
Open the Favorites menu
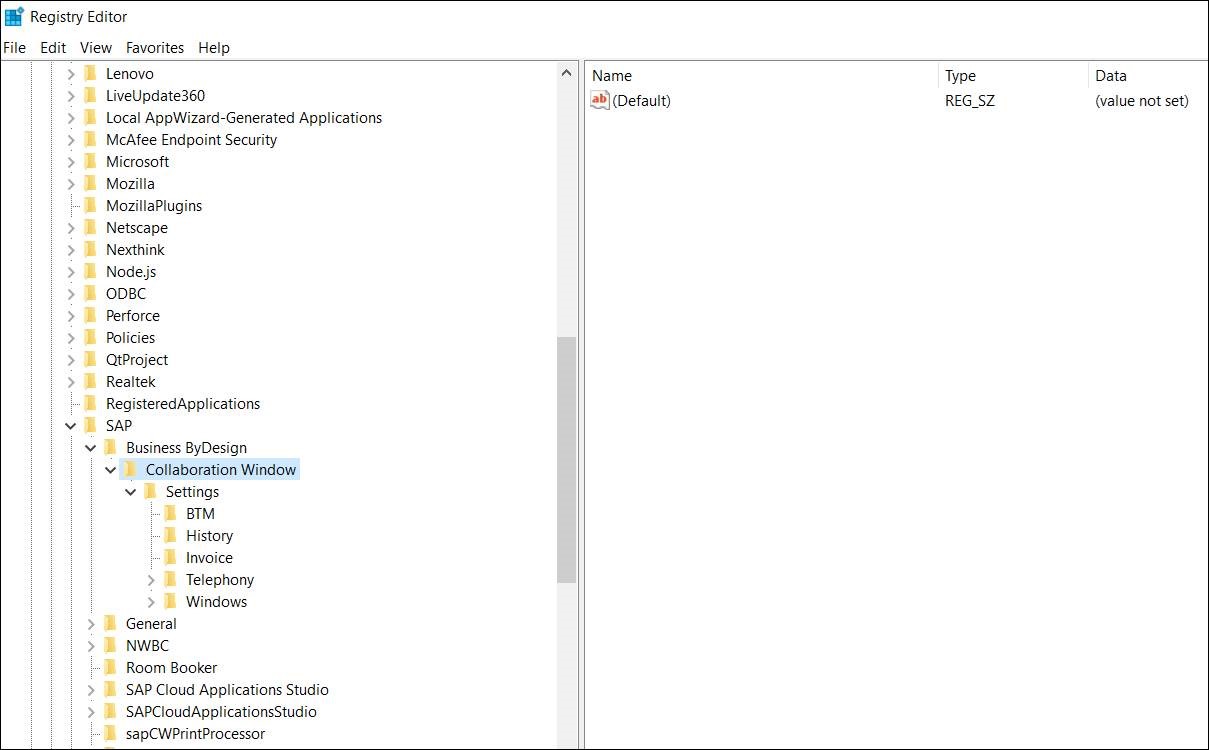tap(155, 47)
